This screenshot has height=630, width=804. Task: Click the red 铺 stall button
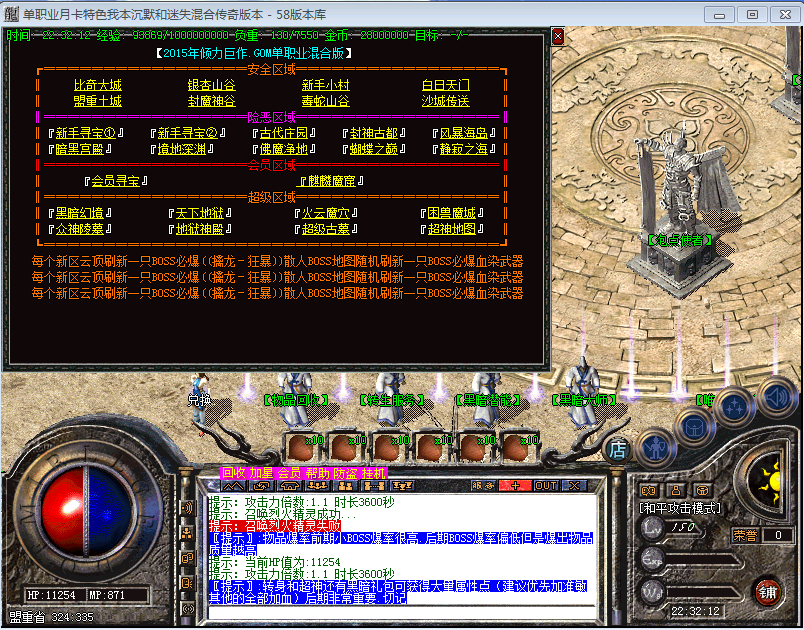point(767,592)
